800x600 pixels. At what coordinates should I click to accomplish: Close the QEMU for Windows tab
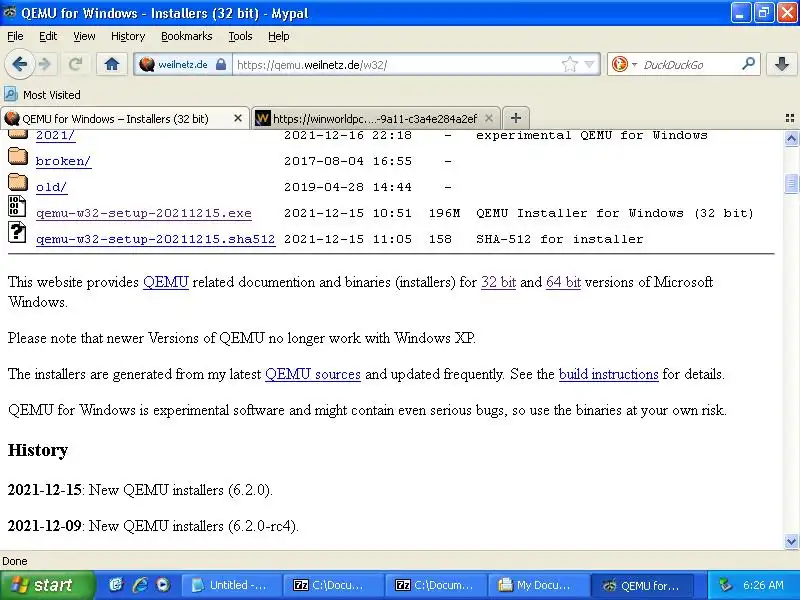(x=238, y=118)
